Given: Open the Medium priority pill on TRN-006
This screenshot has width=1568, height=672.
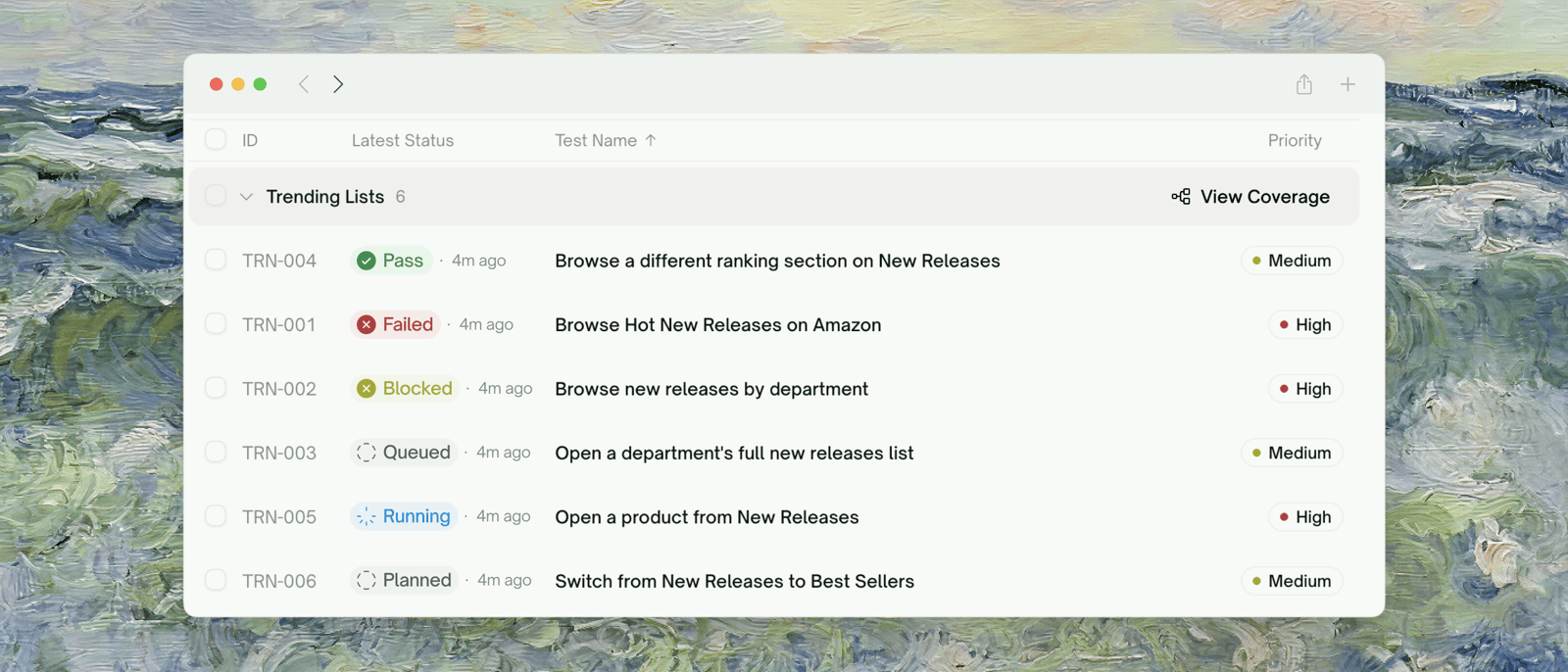Looking at the screenshot, I should (x=1292, y=581).
